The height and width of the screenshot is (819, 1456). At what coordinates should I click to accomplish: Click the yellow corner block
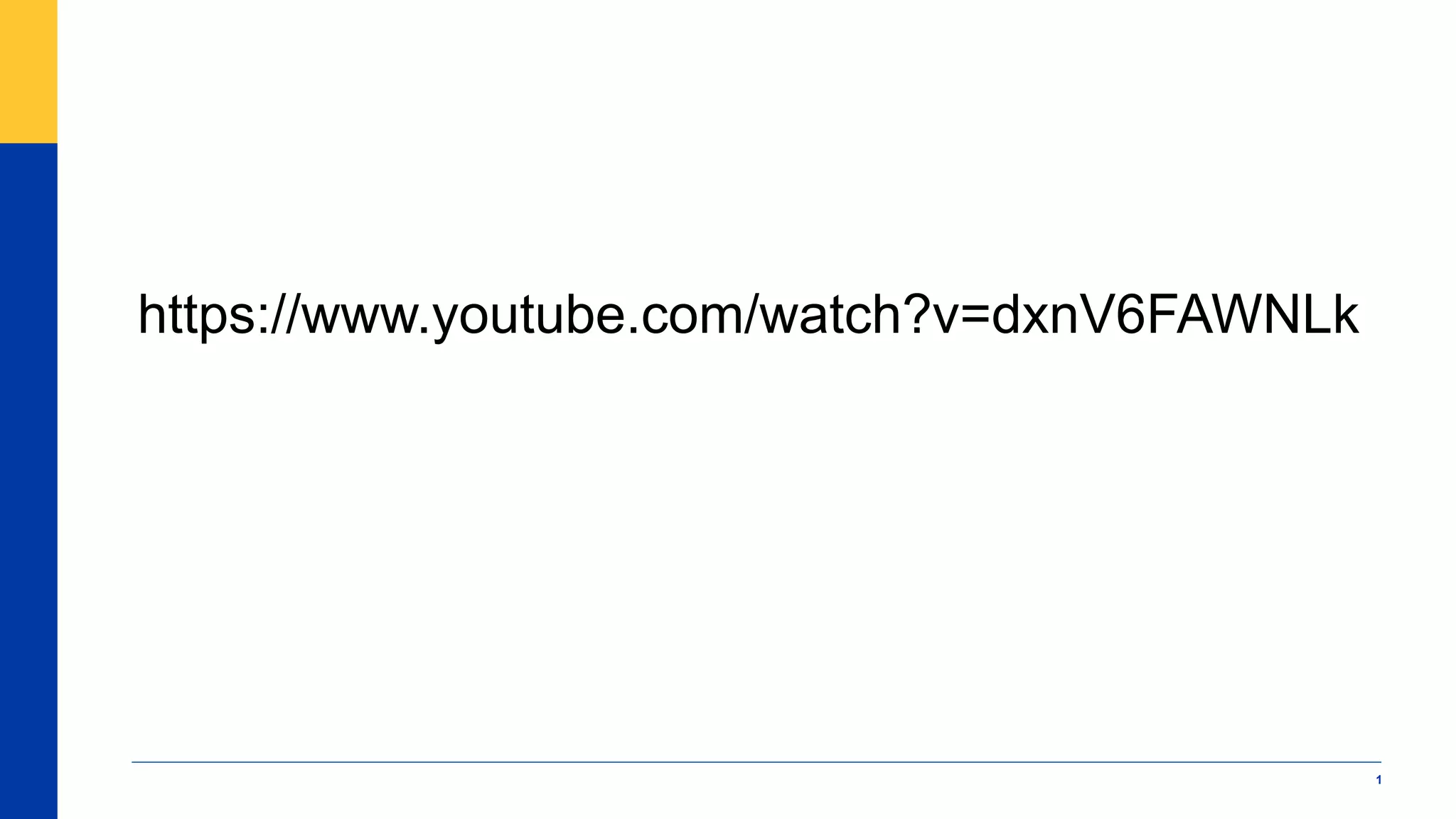tap(28, 71)
